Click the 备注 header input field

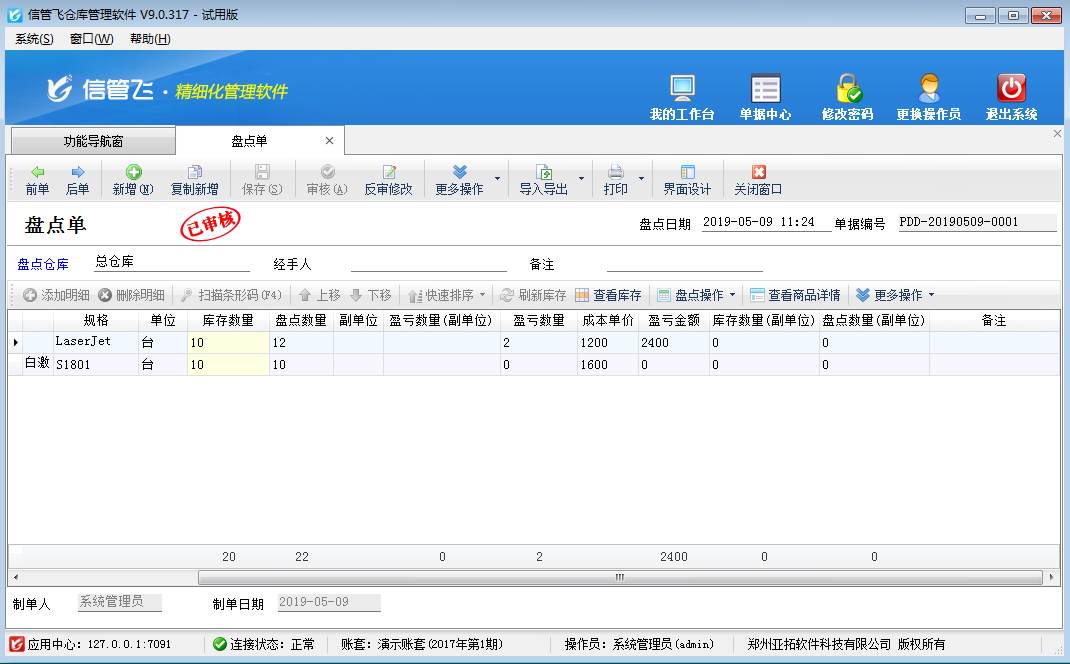click(684, 263)
